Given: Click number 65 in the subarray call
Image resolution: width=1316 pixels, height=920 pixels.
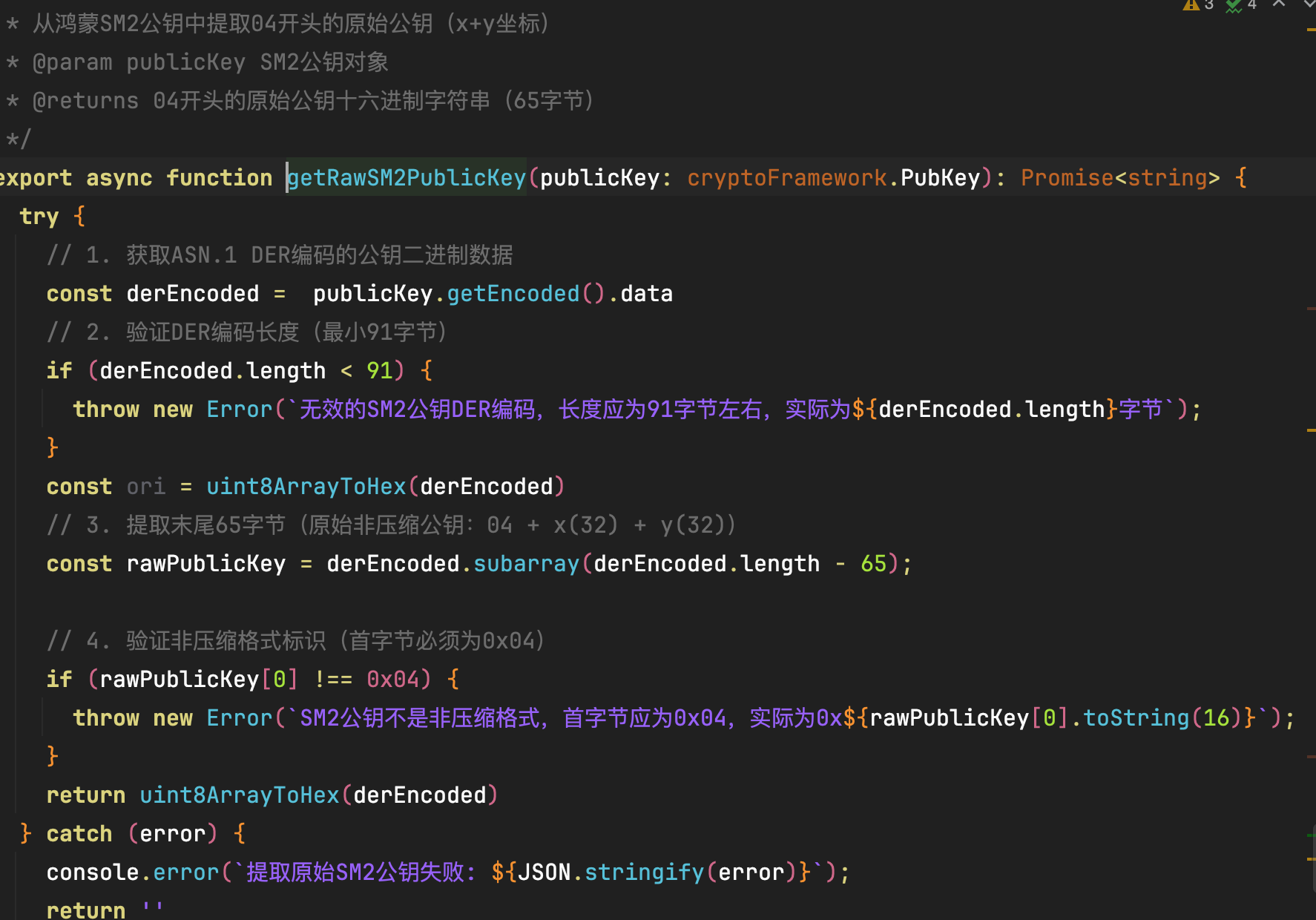Looking at the screenshot, I should coord(874,563).
